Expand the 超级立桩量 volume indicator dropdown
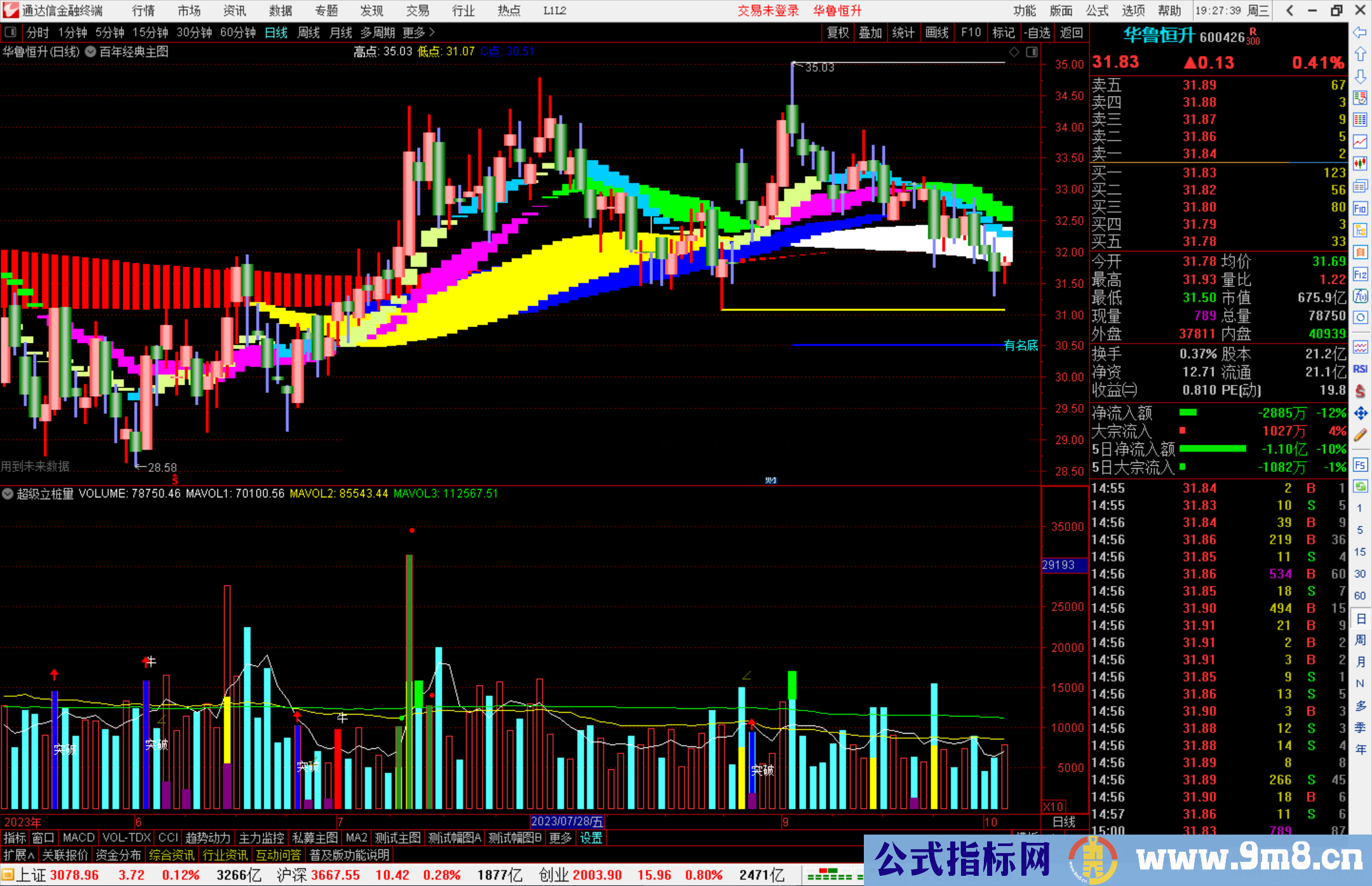The width and height of the screenshot is (1372, 886). click(8, 493)
